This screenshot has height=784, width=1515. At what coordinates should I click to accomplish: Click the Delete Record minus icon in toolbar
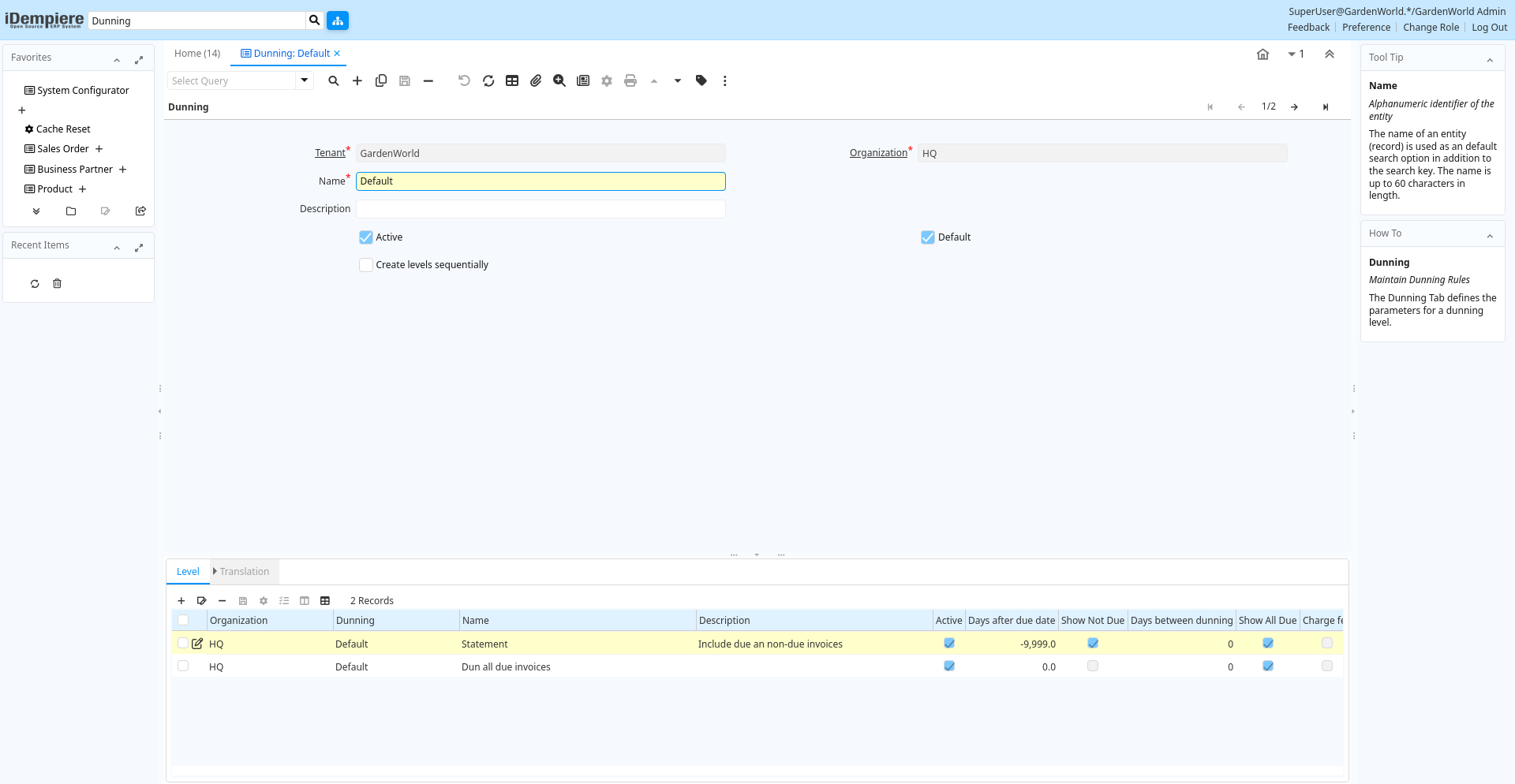click(x=428, y=80)
